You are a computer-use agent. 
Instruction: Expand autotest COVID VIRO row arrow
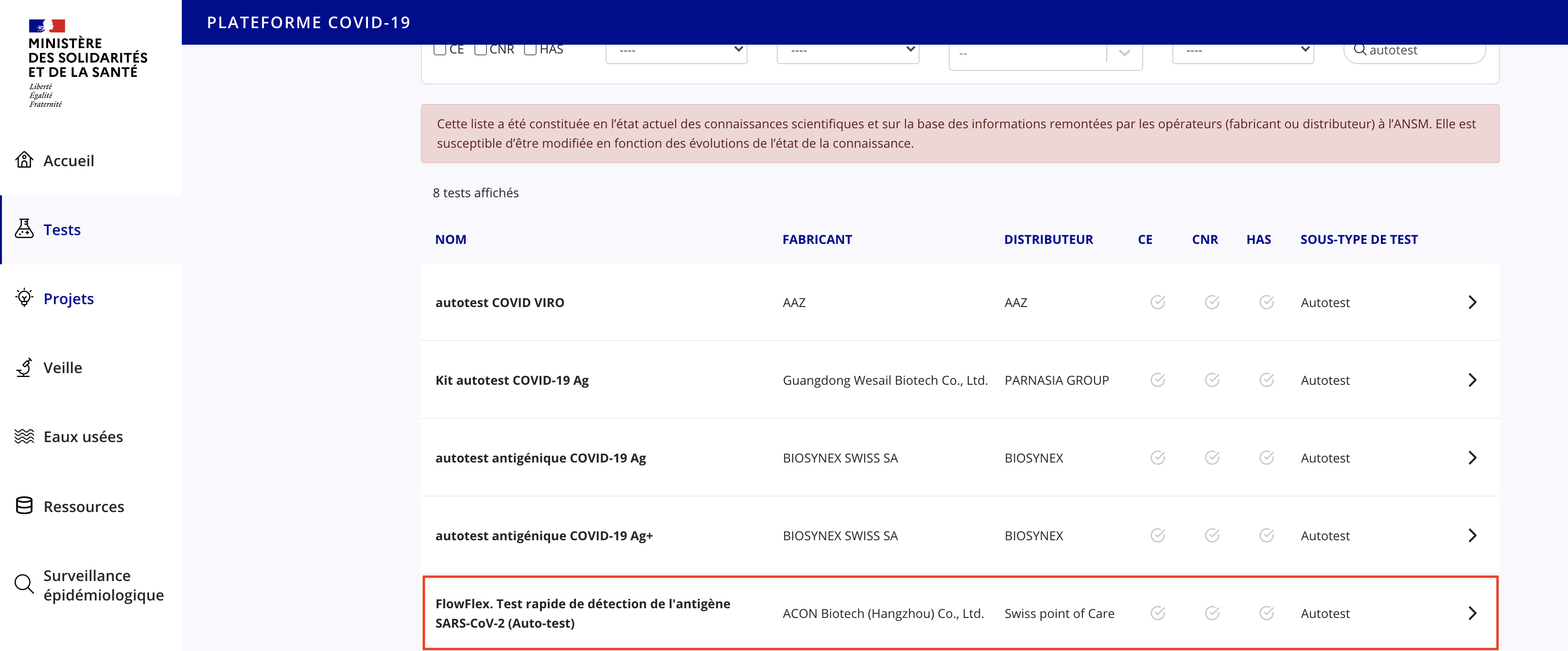(1472, 302)
